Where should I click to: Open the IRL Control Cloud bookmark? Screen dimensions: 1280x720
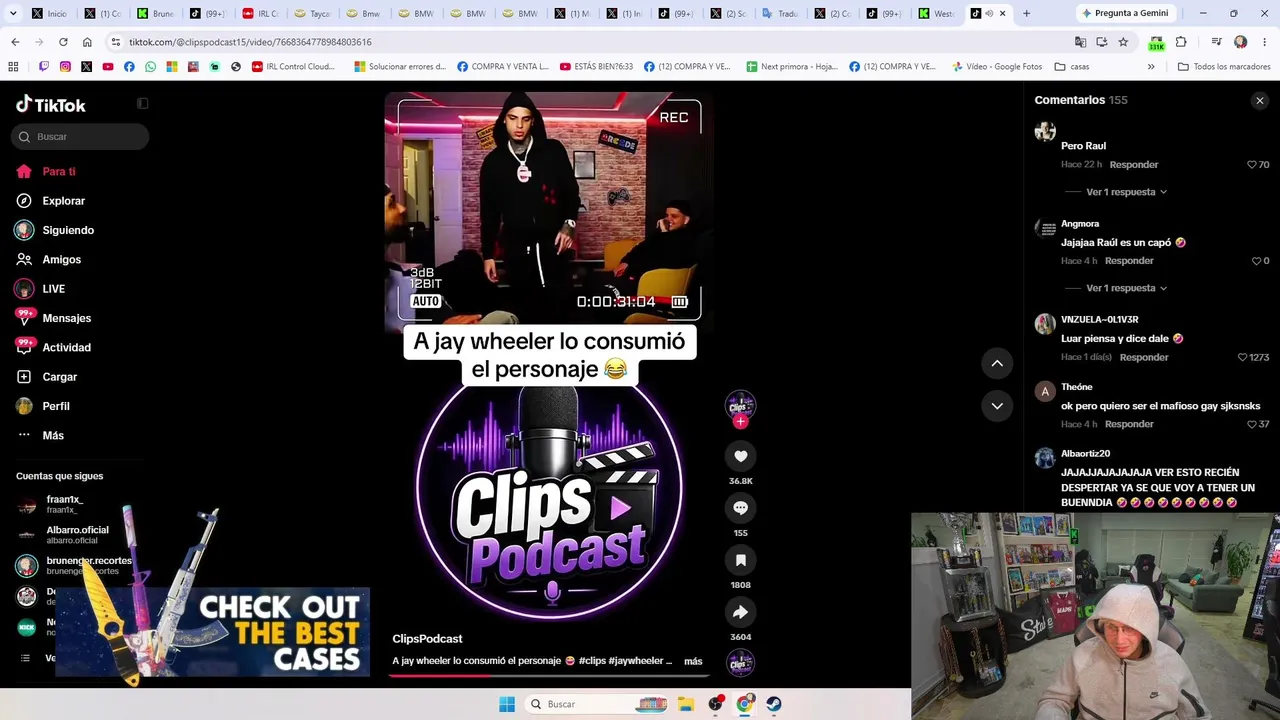coord(293,67)
